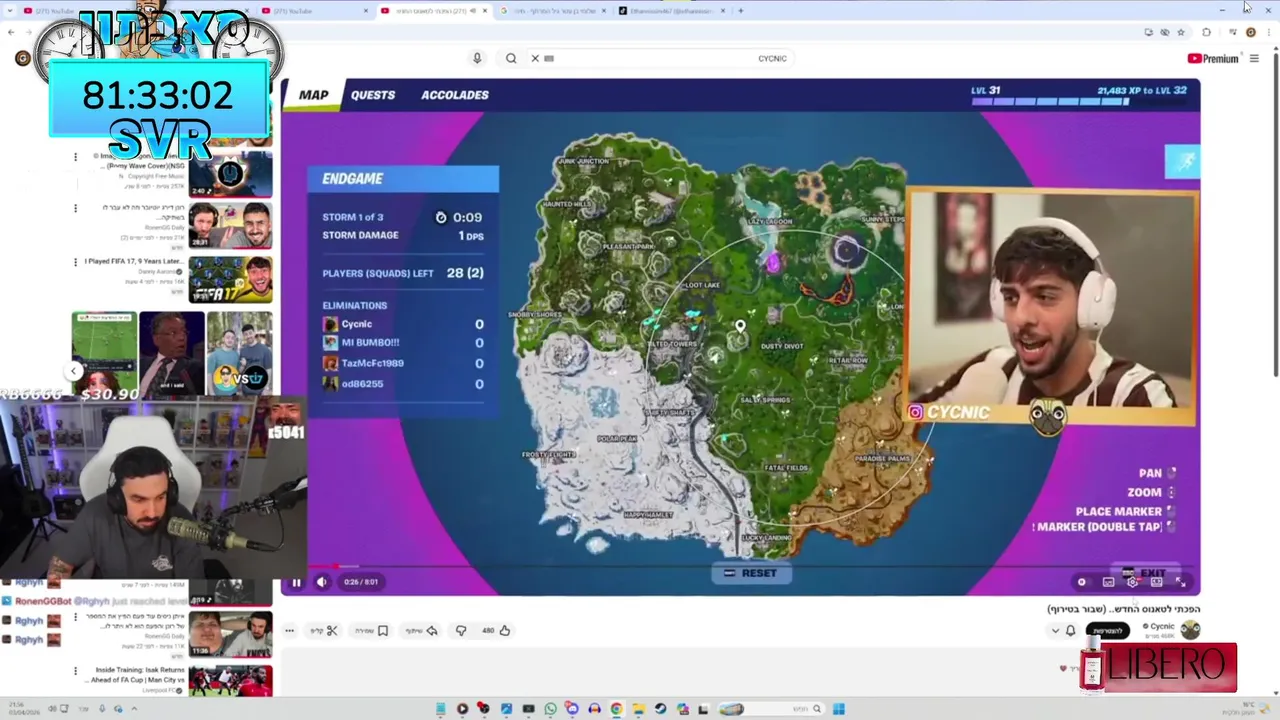Mute the video volume
Screen dimensions: 1280x720
[322, 582]
